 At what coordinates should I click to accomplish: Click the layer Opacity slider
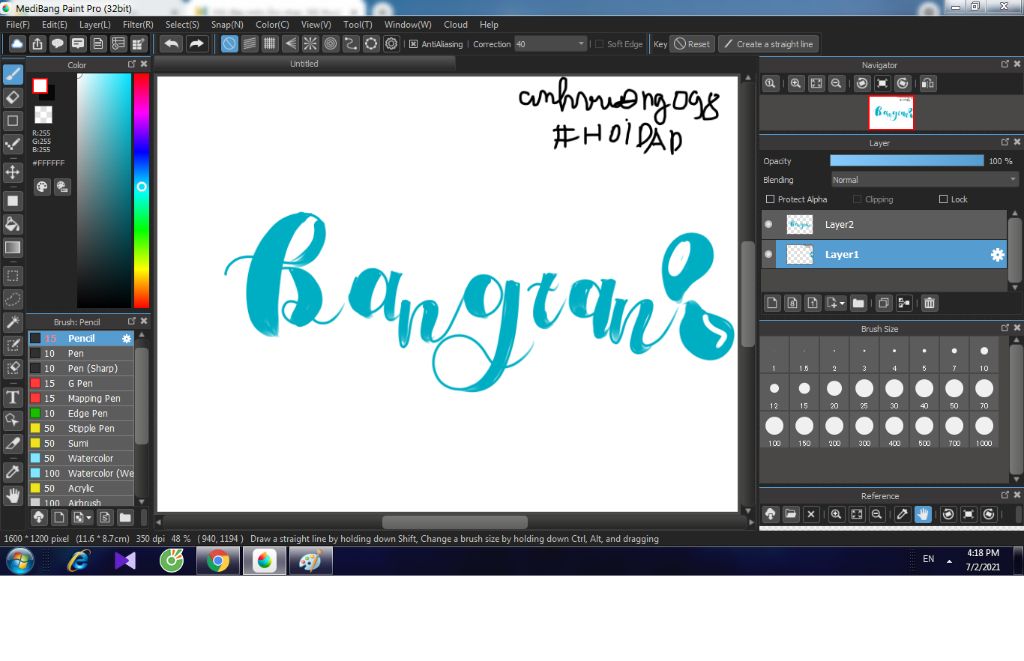pyautogui.click(x=906, y=161)
